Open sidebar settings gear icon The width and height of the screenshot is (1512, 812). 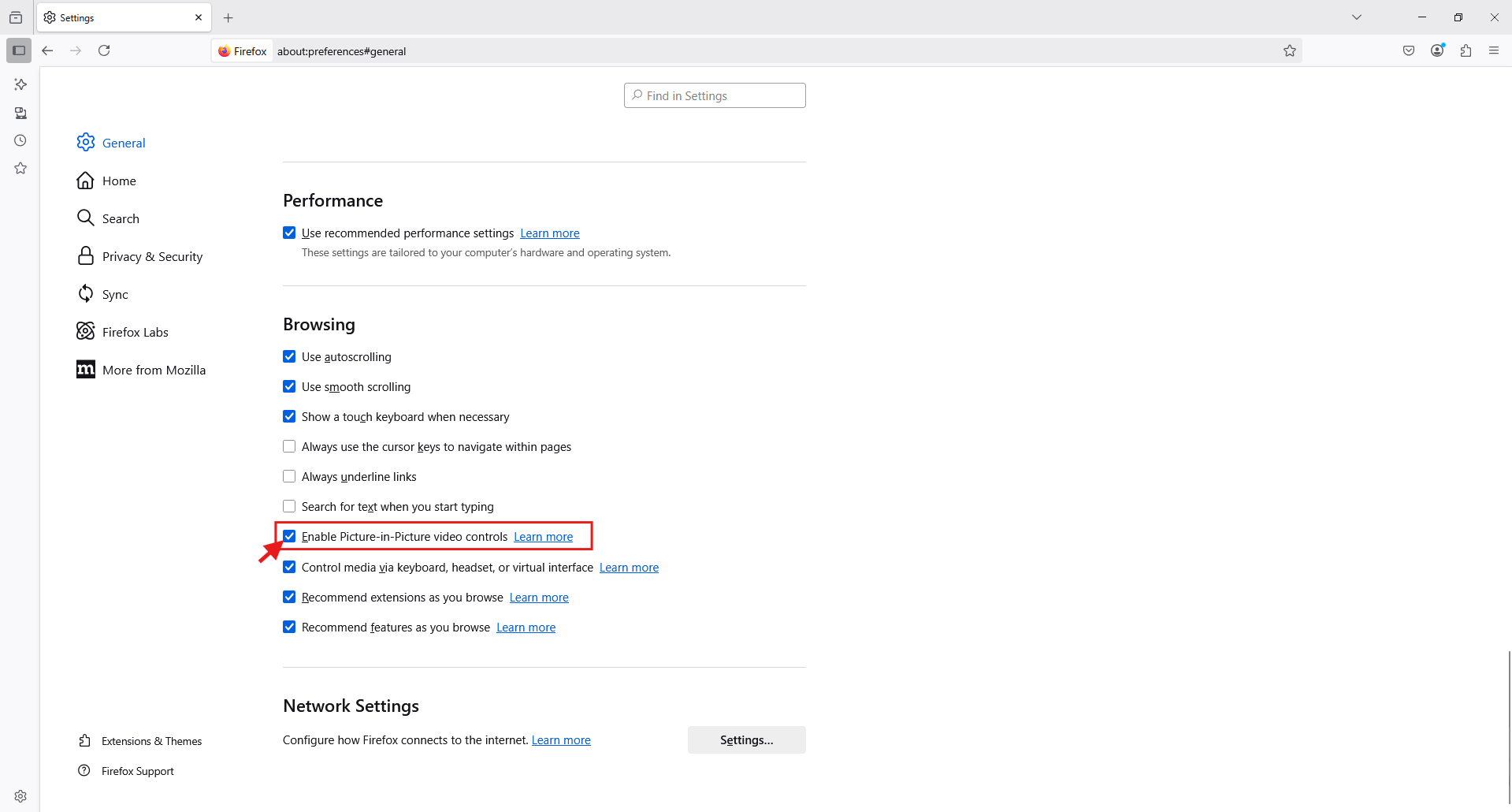20,796
